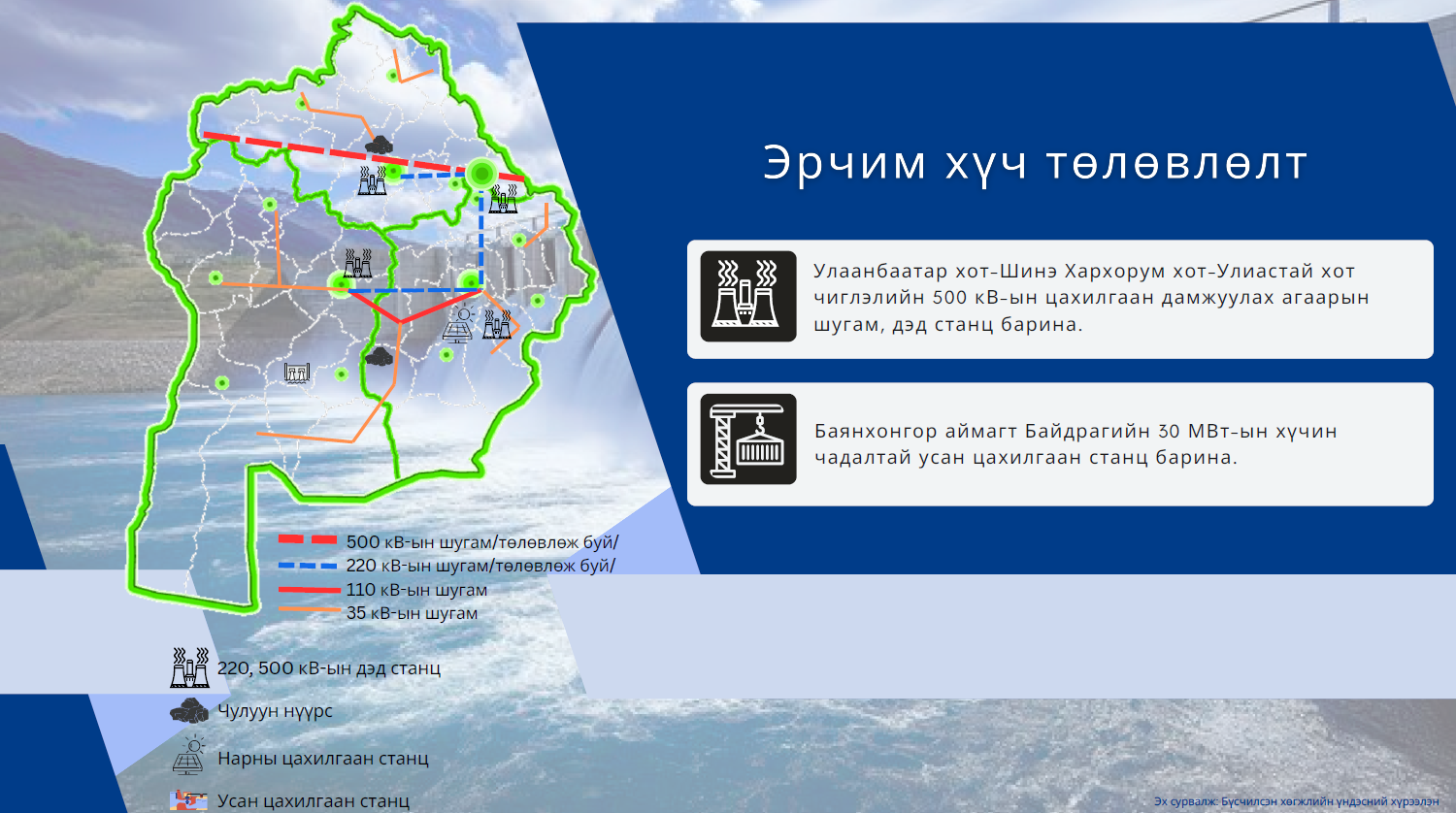This screenshot has width=1456, height=813.
Task: Click the red dashed 500 кВ legend line
Action: pyautogui.click(x=308, y=539)
